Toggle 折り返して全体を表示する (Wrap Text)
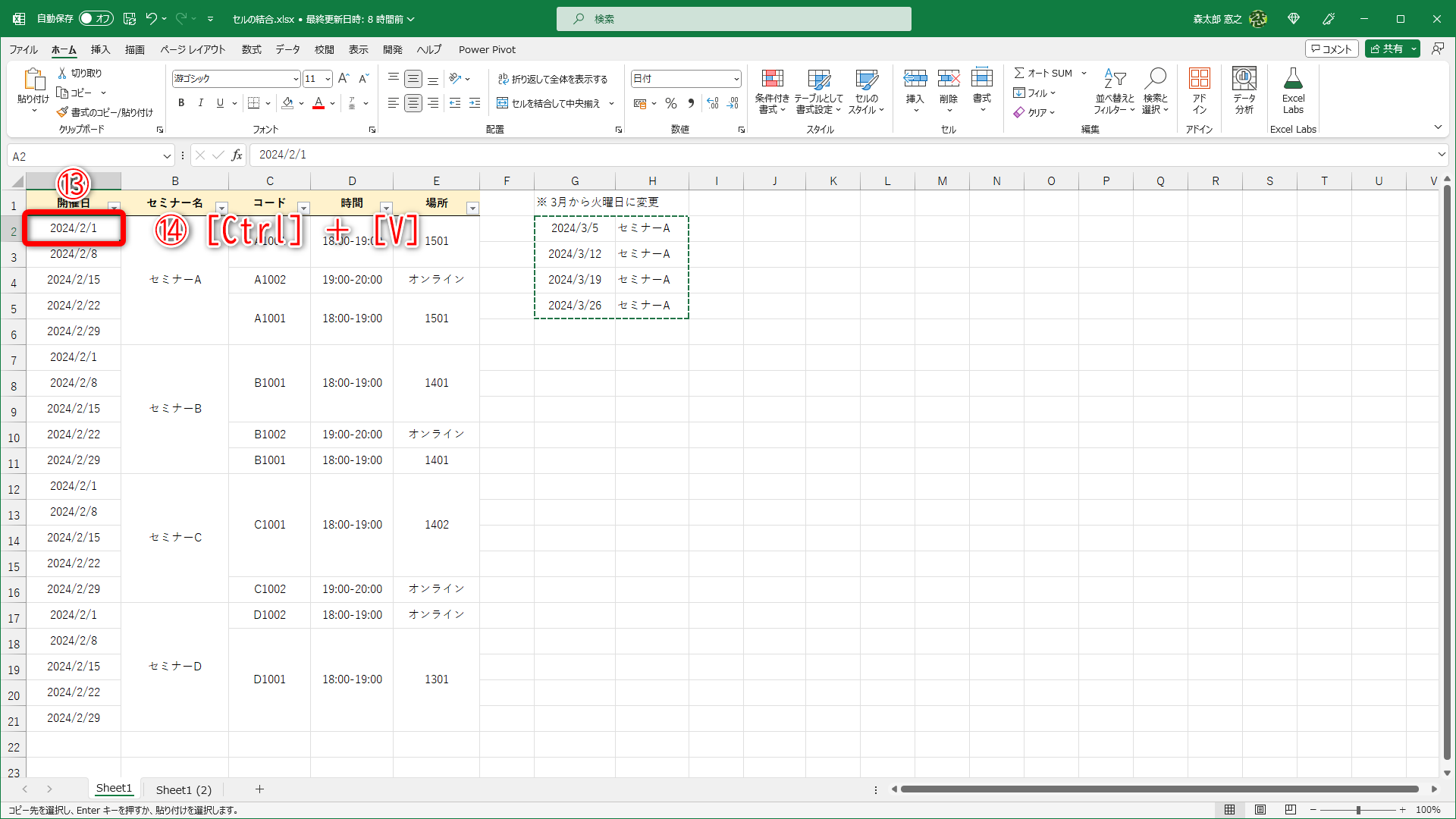 (x=554, y=78)
